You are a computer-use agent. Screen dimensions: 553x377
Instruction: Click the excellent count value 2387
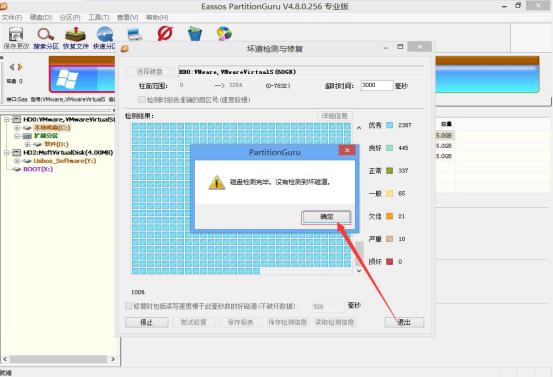pos(405,125)
